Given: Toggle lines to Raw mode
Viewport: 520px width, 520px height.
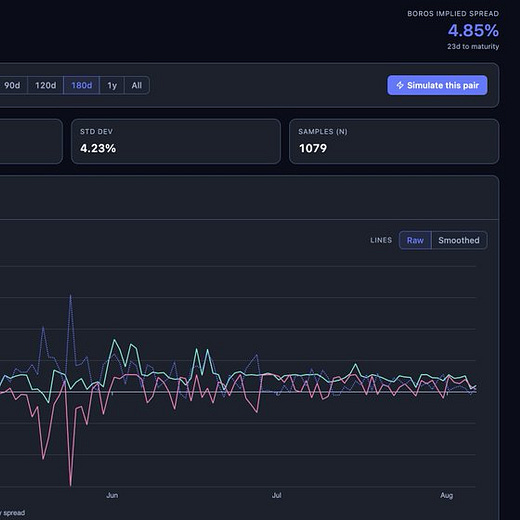Looking at the screenshot, I should tap(415, 240).
